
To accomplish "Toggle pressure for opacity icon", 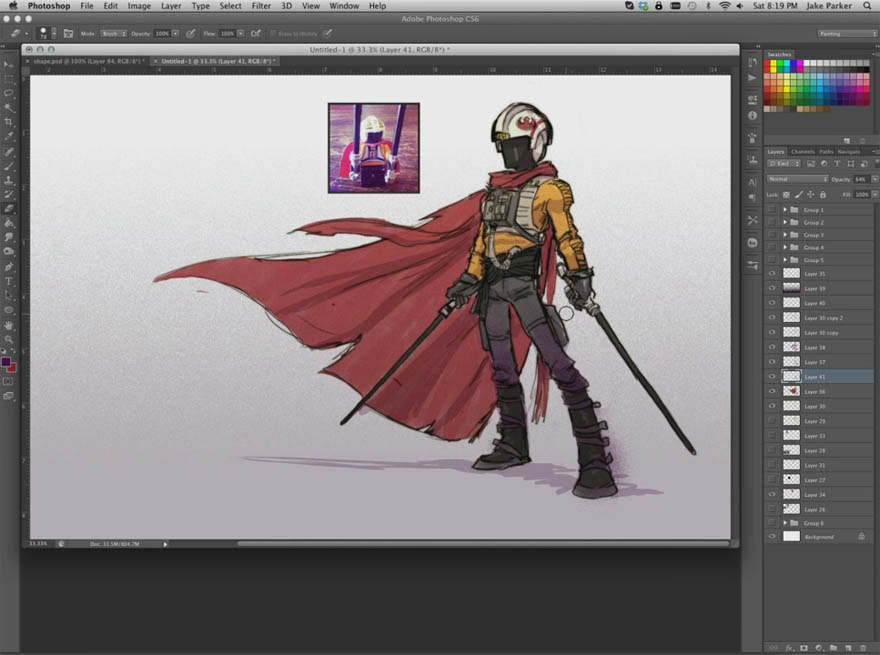I will (x=191, y=34).
